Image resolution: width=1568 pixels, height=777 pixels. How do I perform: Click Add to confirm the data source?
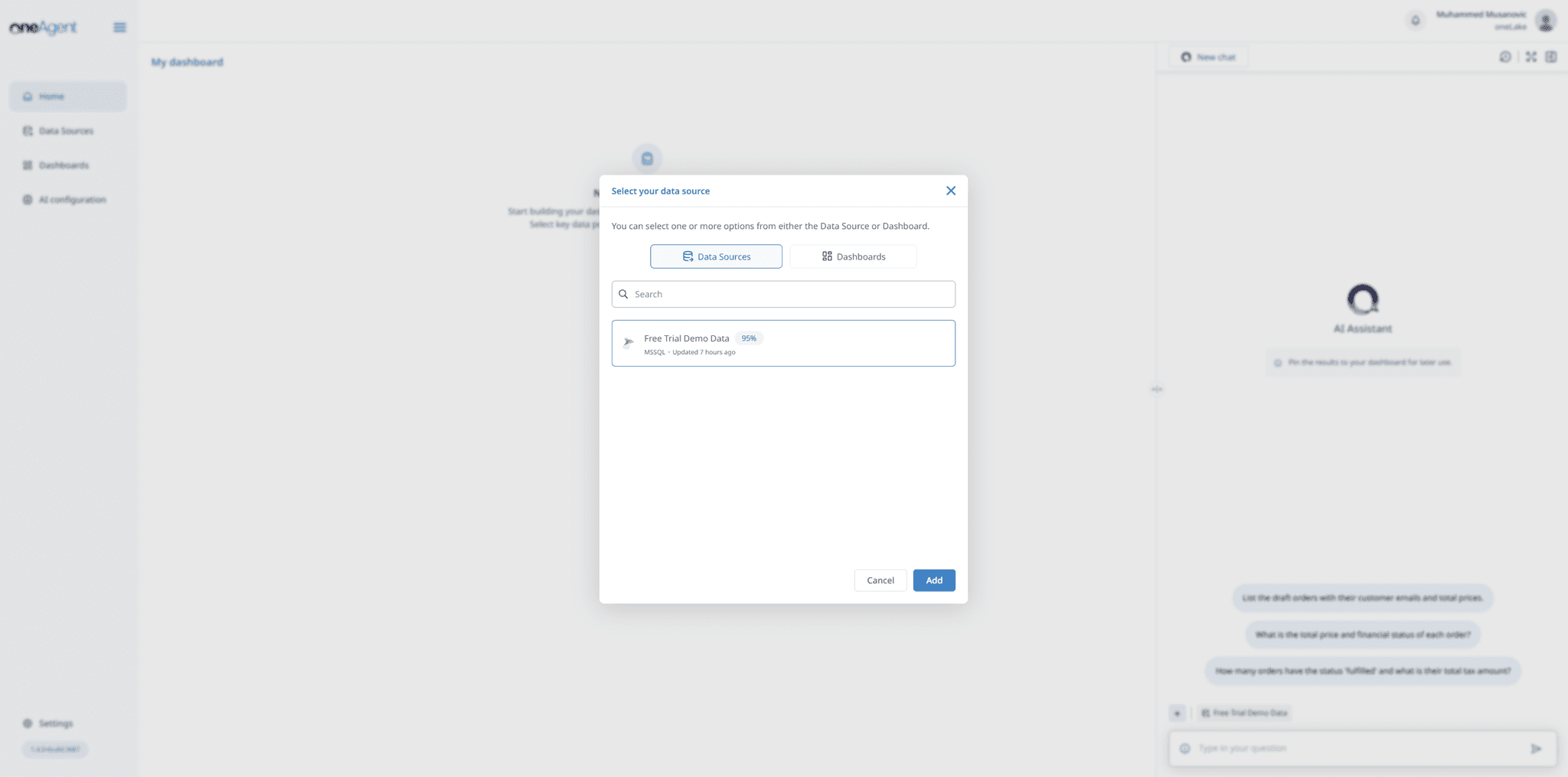pyautogui.click(x=933, y=580)
